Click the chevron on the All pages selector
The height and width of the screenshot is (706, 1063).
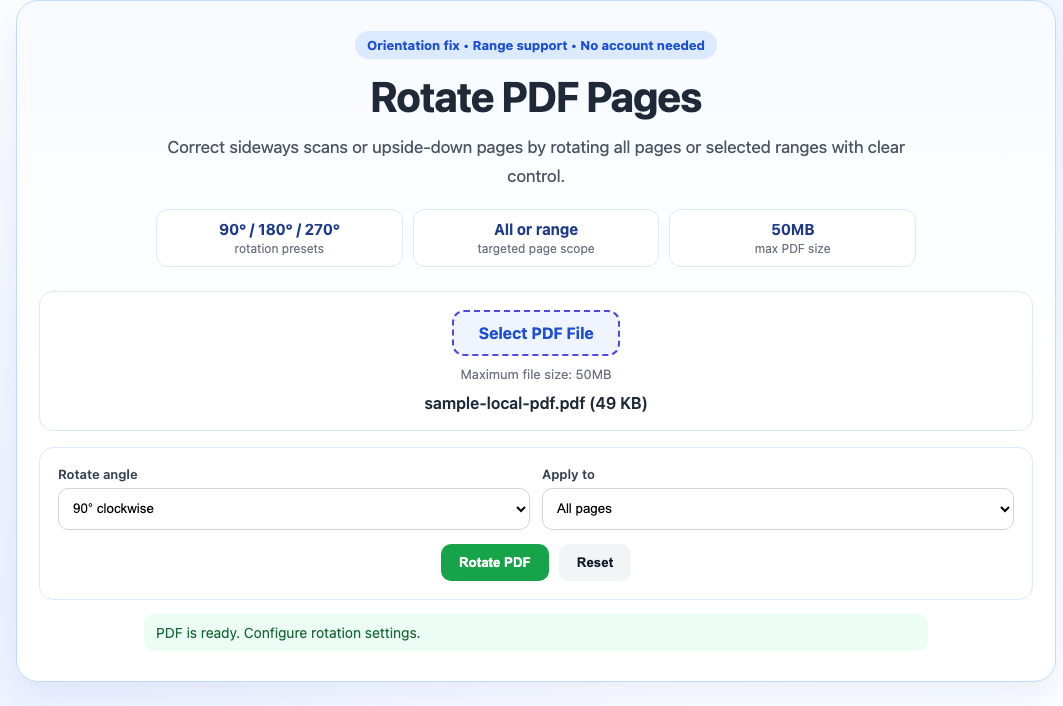point(1005,509)
